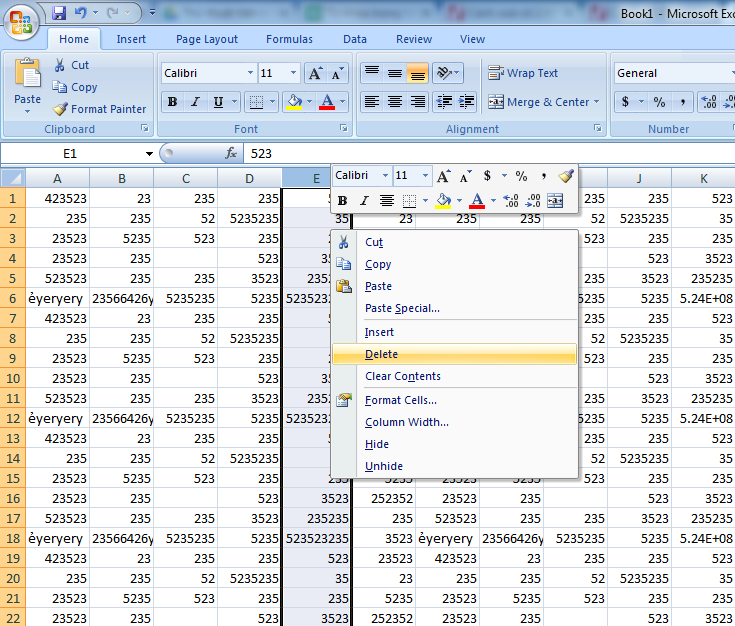The width and height of the screenshot is (735, 626).
Task: Toggle Italic in the ribbon Font group
Action: (195, 102)
